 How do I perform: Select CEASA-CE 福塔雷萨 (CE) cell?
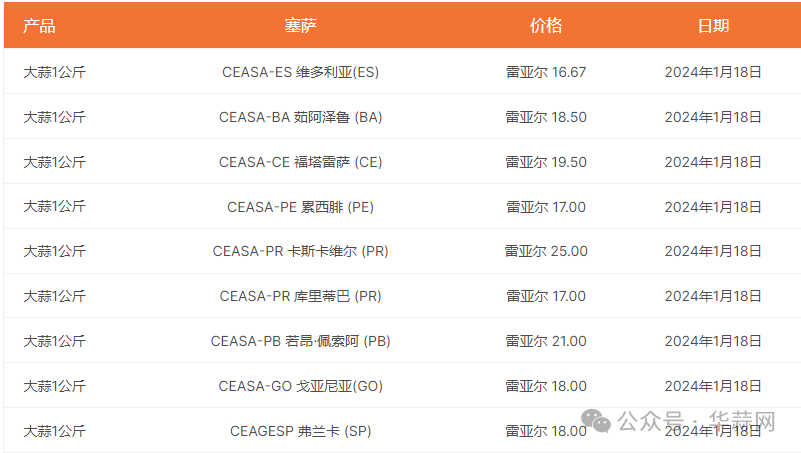pyautogui.click(x=300, y=162)
